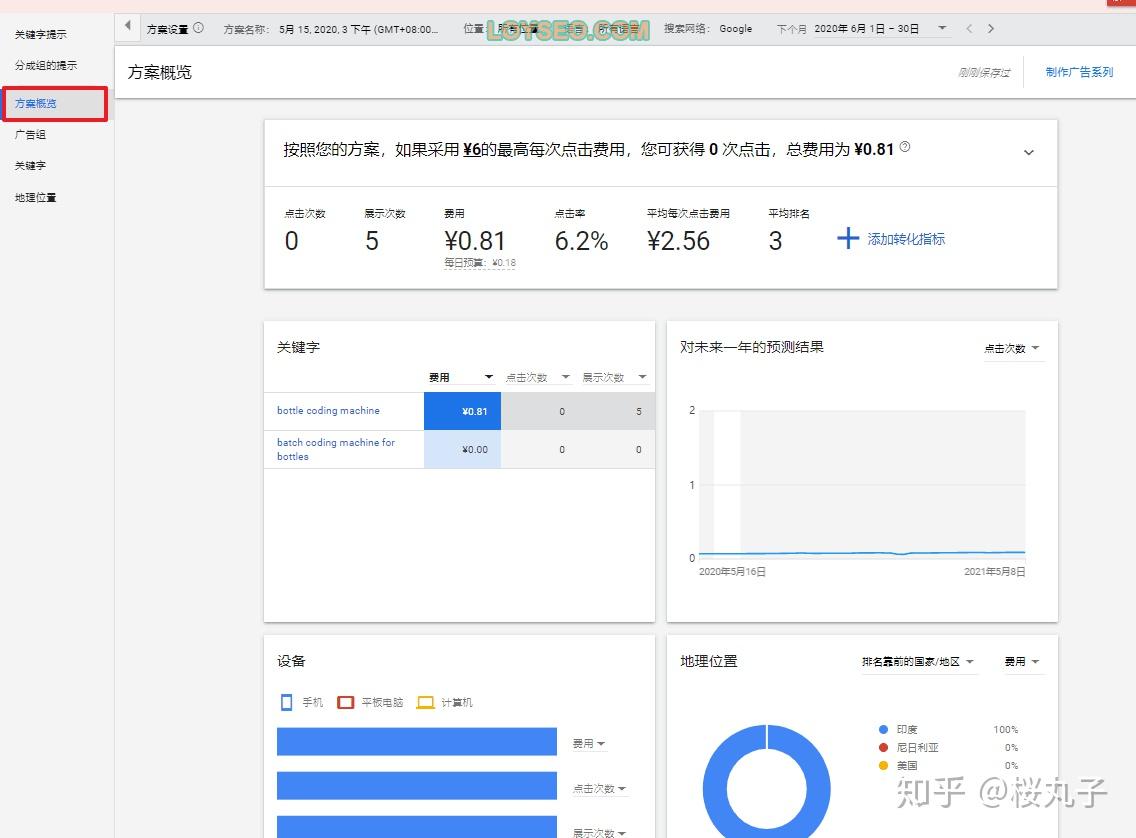
Task: Open keyword batch coding machine for bottles
Action: (x=335, y=449)
